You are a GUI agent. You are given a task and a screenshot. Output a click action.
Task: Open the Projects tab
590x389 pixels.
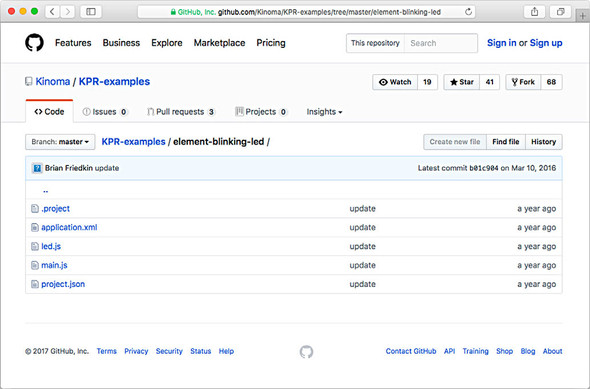[x=261, y=112]
